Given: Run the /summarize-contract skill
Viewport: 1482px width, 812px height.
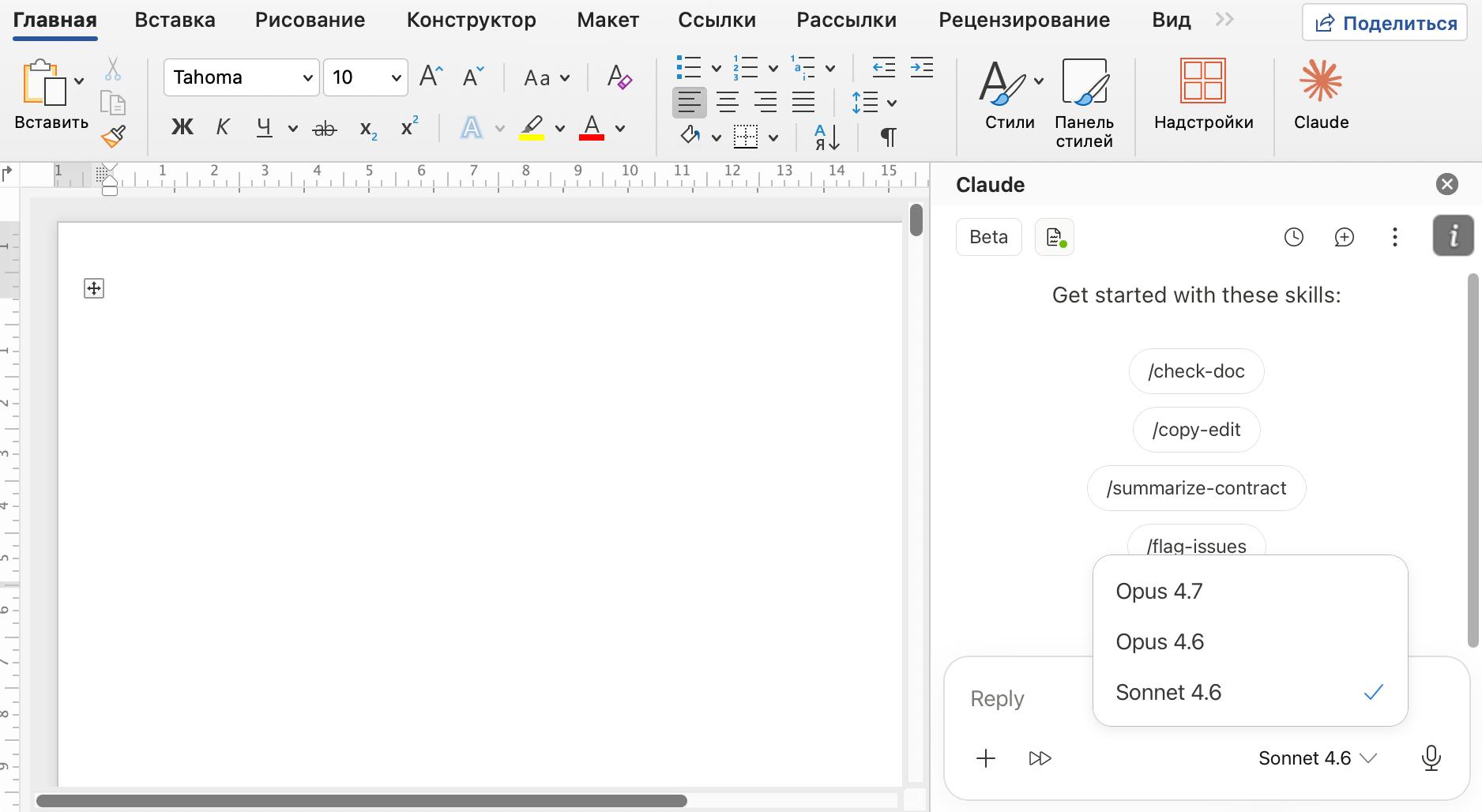Looking at the screenshot, I should [1196, 488].
